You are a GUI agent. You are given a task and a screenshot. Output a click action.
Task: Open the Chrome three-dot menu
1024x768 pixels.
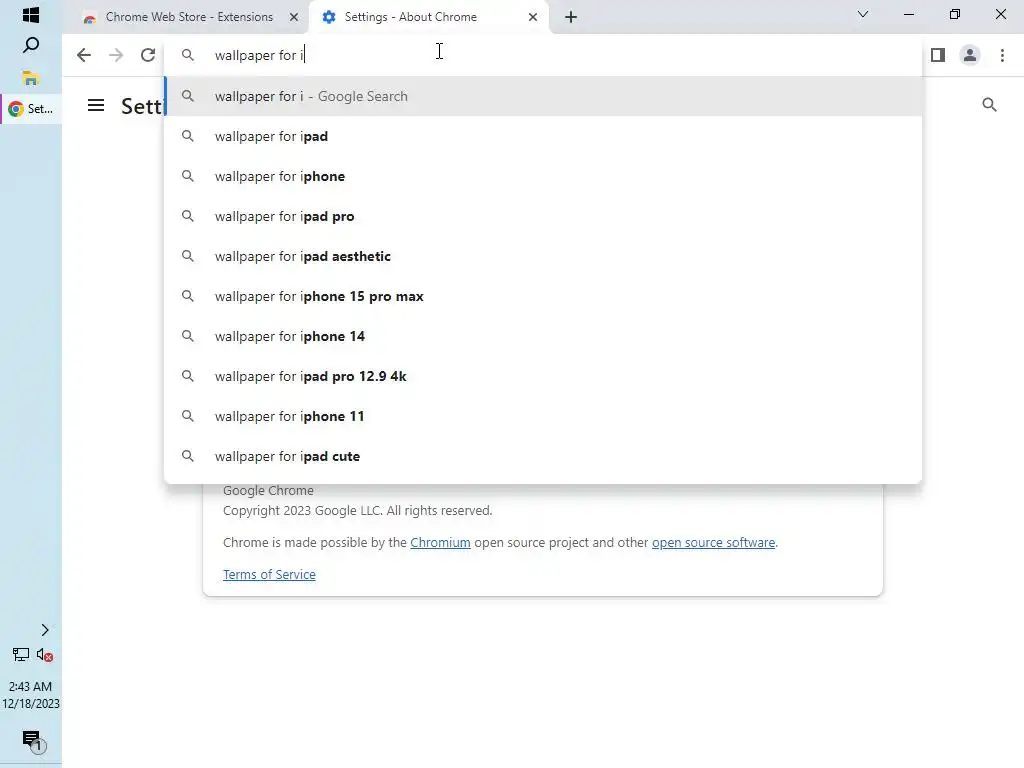pyautogui.click(x=1002, y=56)
